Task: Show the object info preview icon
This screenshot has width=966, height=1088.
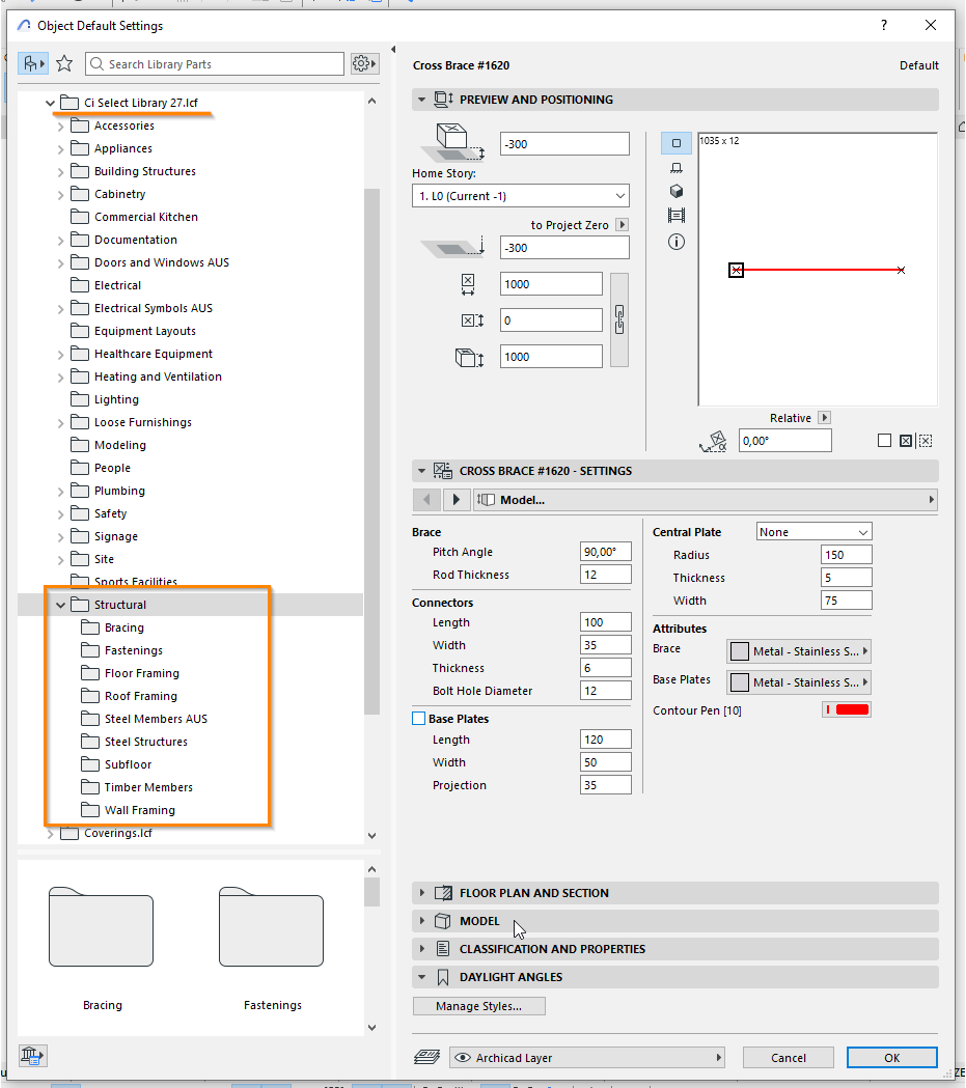Action: [676, 242]
